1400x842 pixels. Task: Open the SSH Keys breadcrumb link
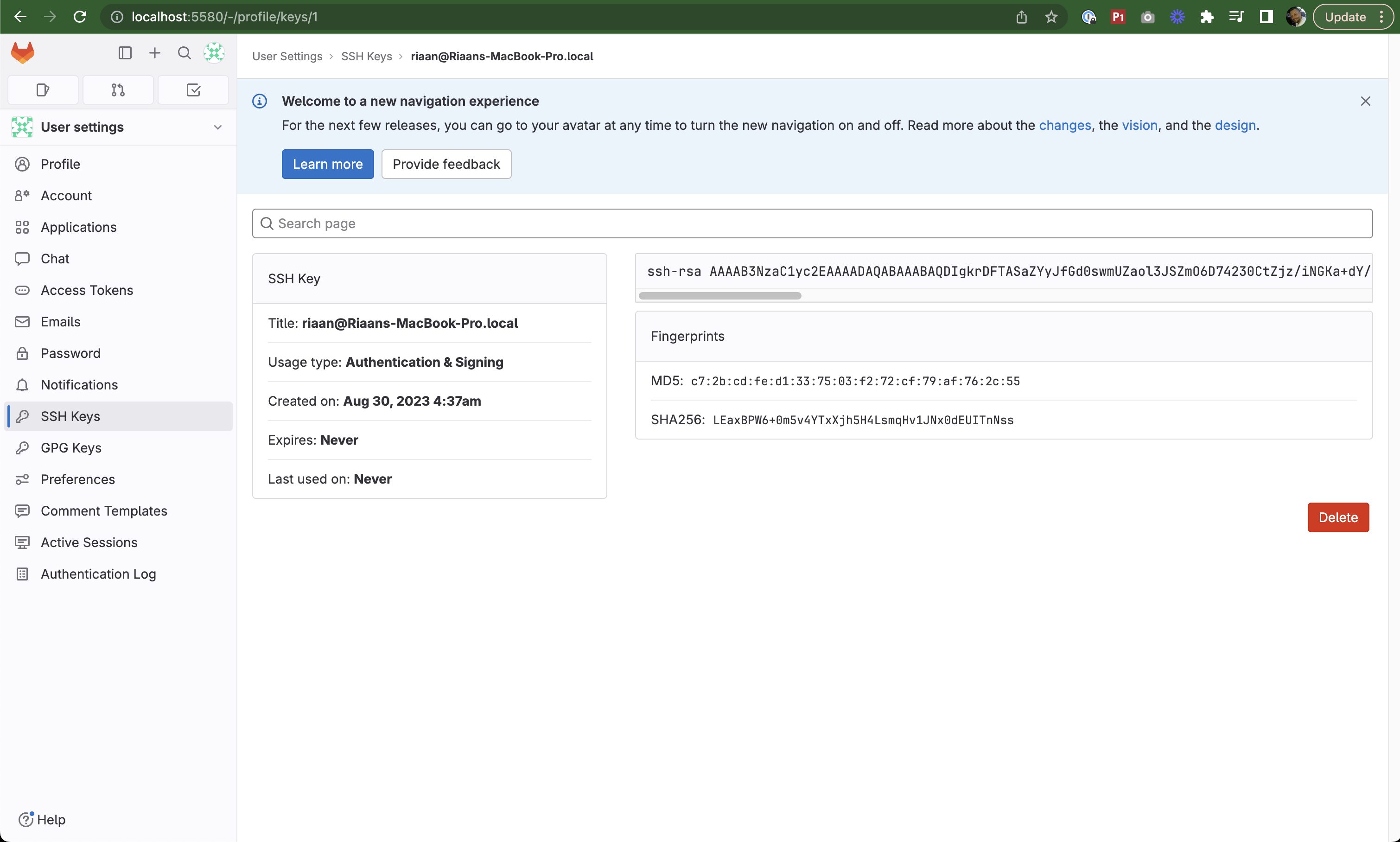(x=367, y=56)
